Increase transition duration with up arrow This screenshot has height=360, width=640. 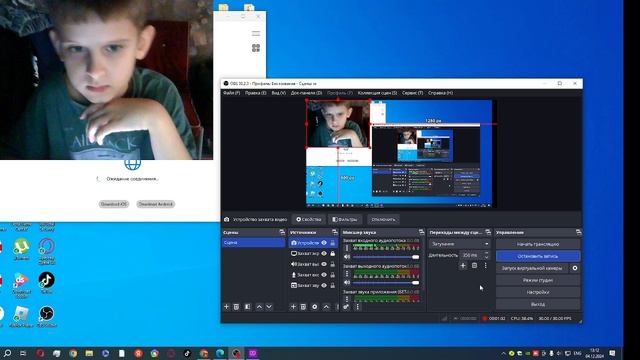(486, 253)
